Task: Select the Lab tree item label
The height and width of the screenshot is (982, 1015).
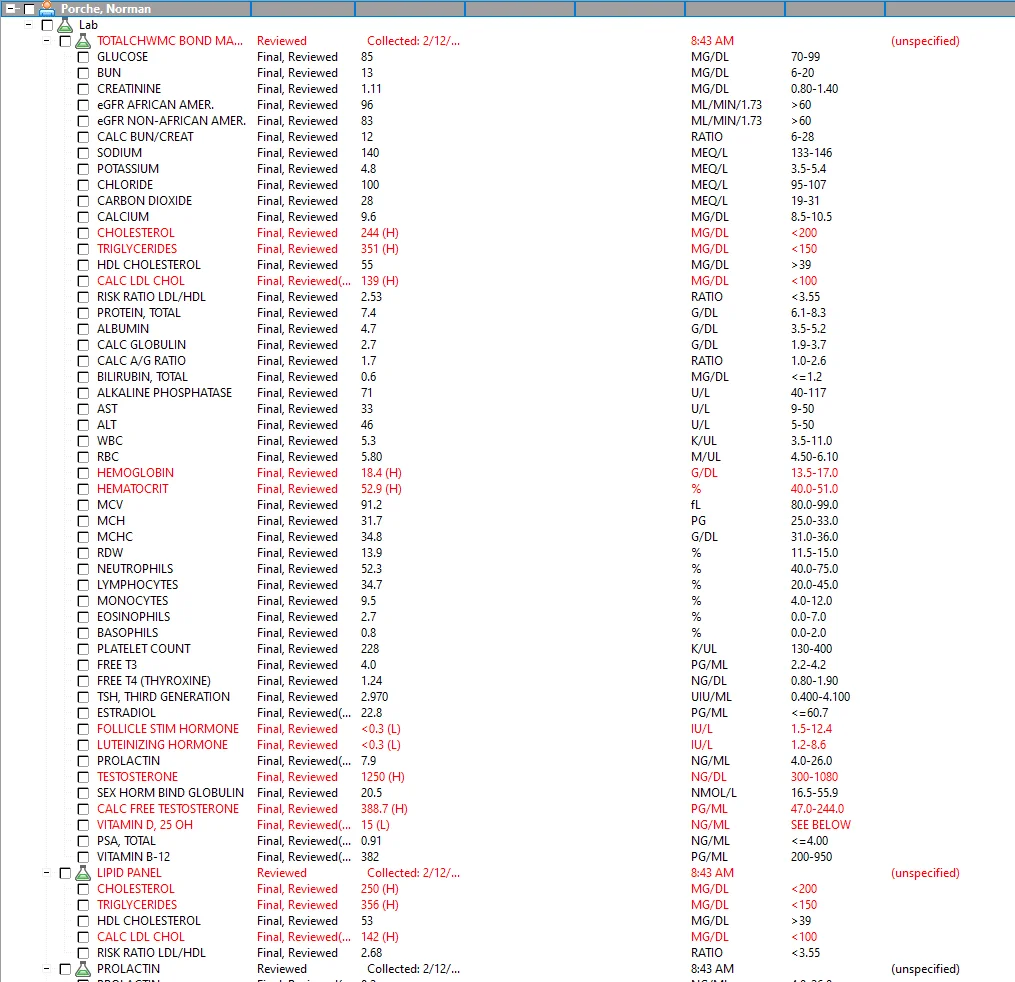Action: tap(88, 25)
